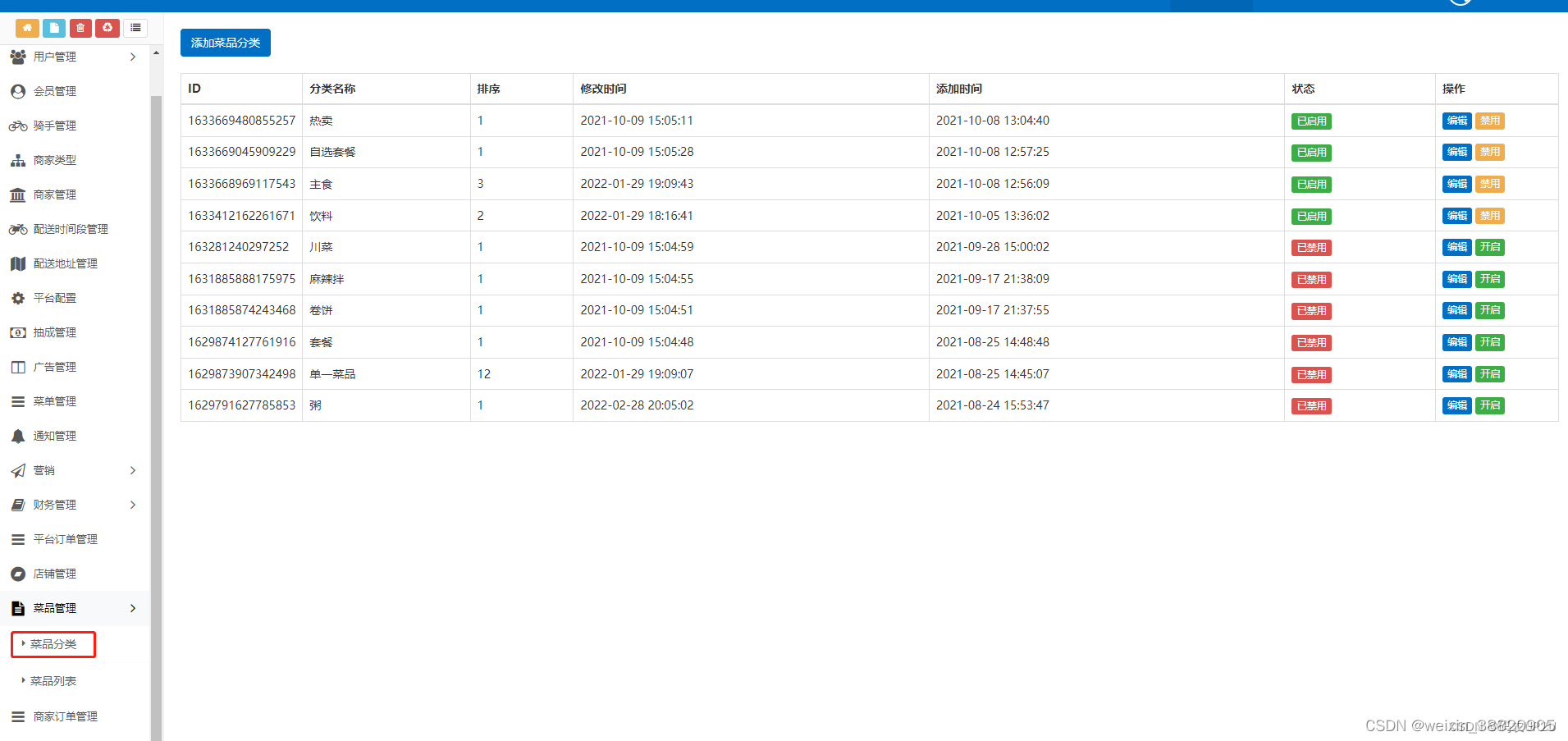The width and height of the screenshot is (1568, 741).
Task: Select the gear icon for 平台配置
Action: click(x=17, y=297)
